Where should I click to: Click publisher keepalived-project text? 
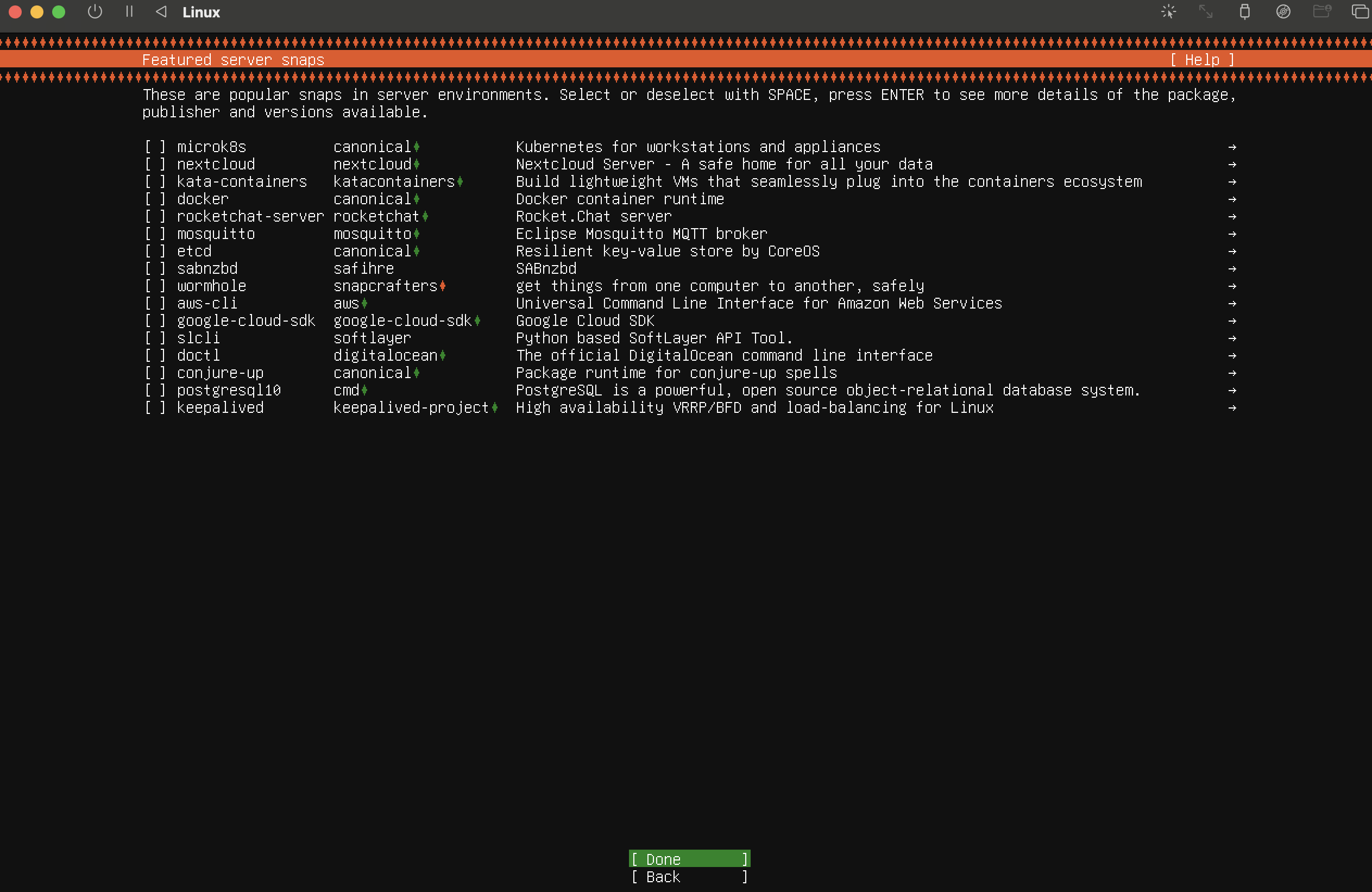pos(412,407)
